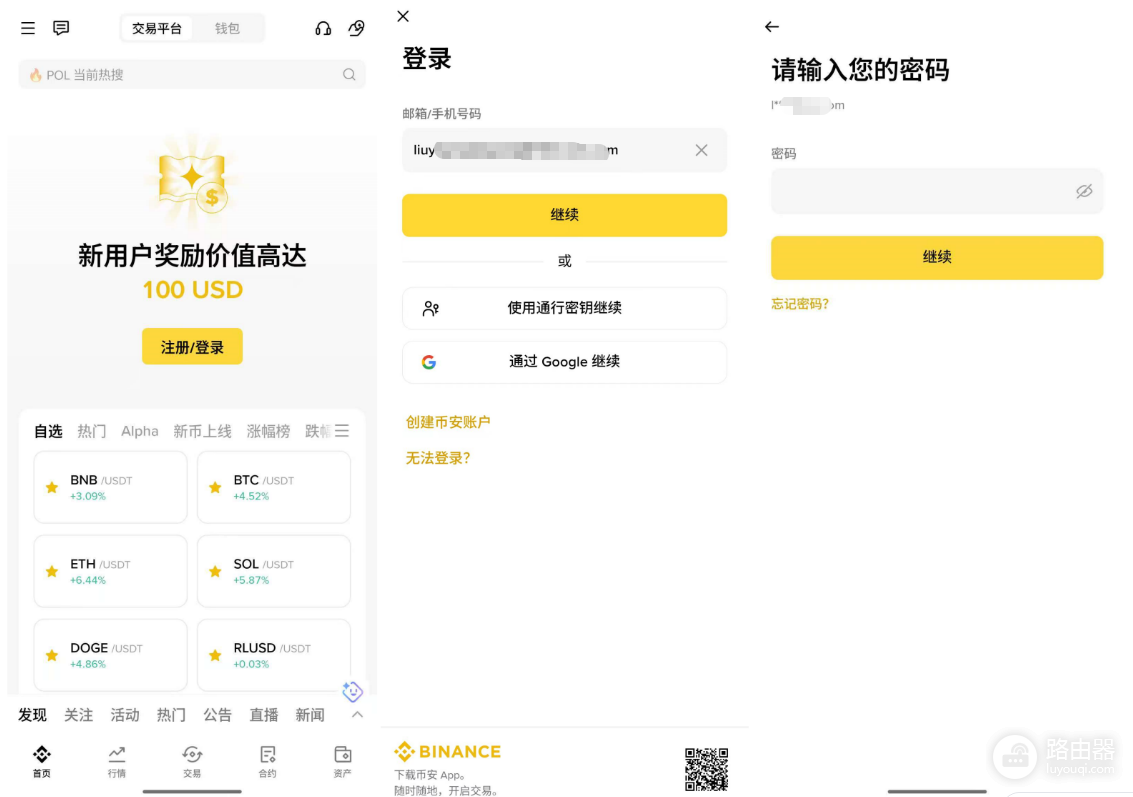Select the 新币上线 tab

tap(202, 431)
